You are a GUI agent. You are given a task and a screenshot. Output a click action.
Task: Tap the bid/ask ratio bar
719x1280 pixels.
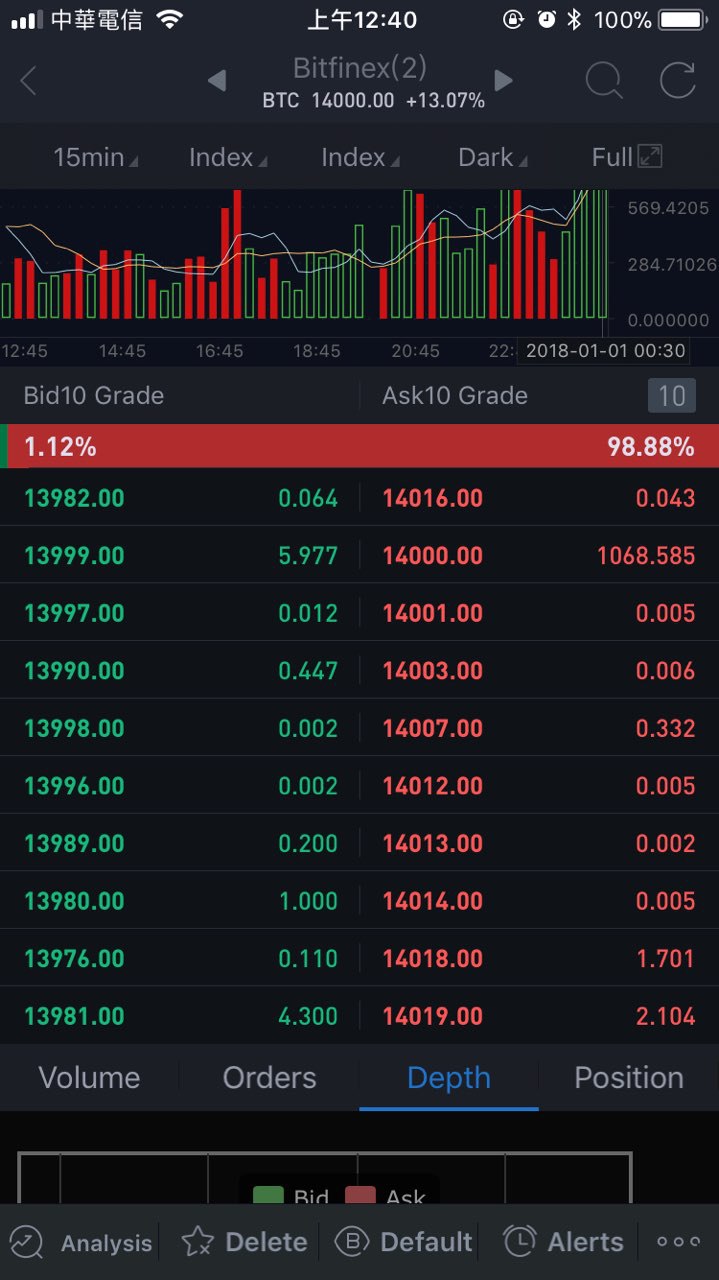click(359, 446)
